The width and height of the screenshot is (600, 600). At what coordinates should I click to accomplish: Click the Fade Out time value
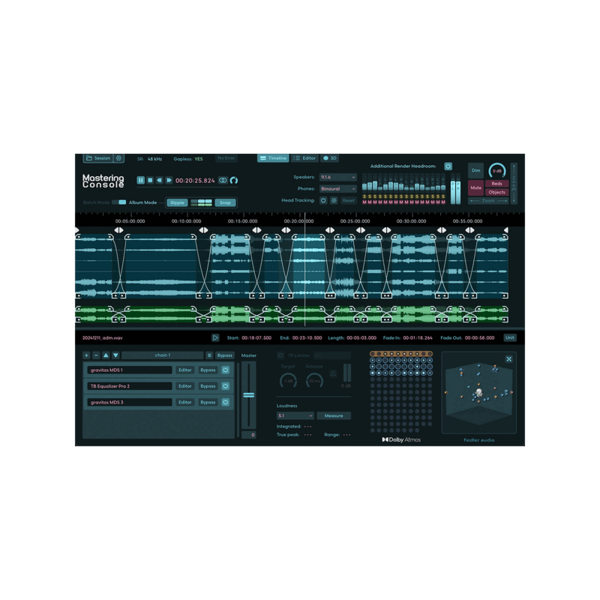479,338
